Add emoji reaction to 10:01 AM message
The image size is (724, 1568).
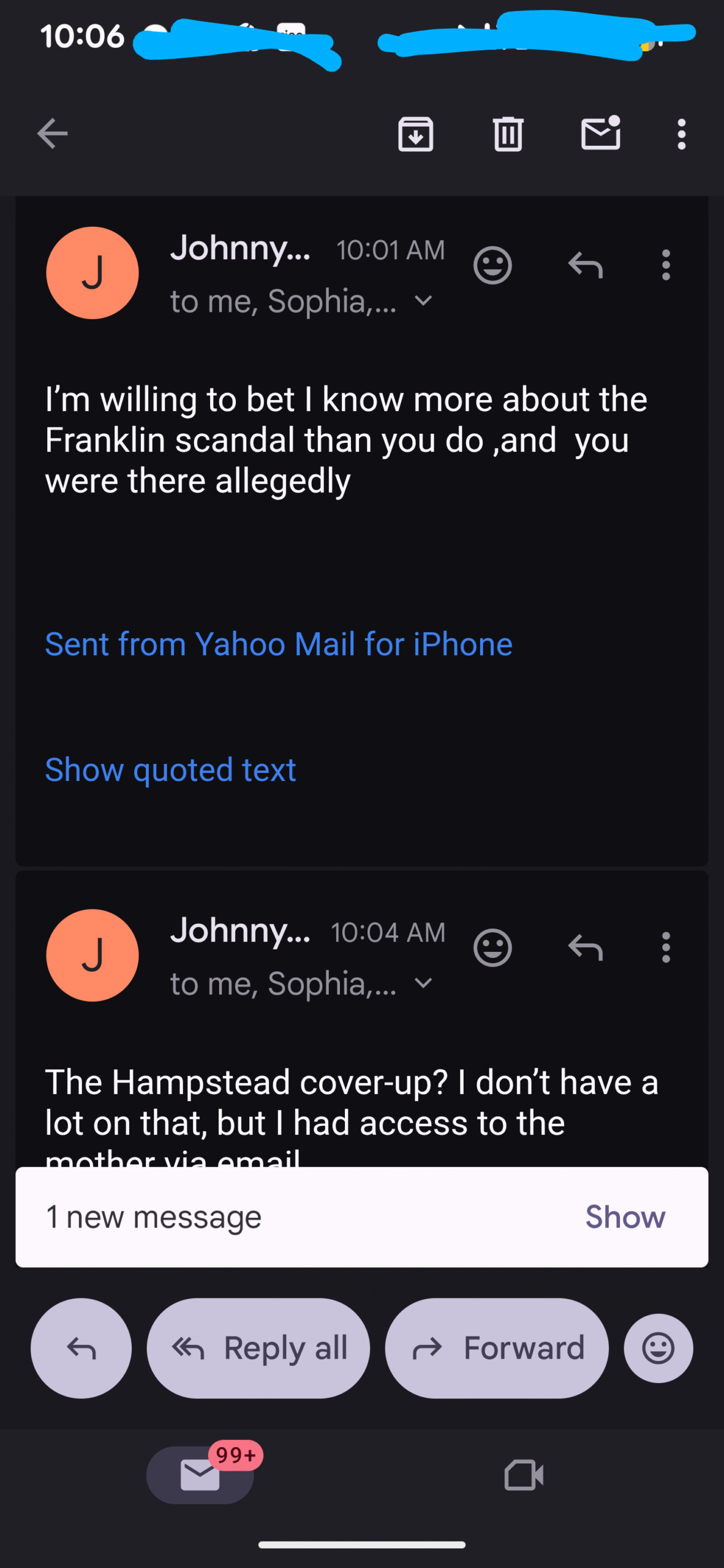pos(492,265)
